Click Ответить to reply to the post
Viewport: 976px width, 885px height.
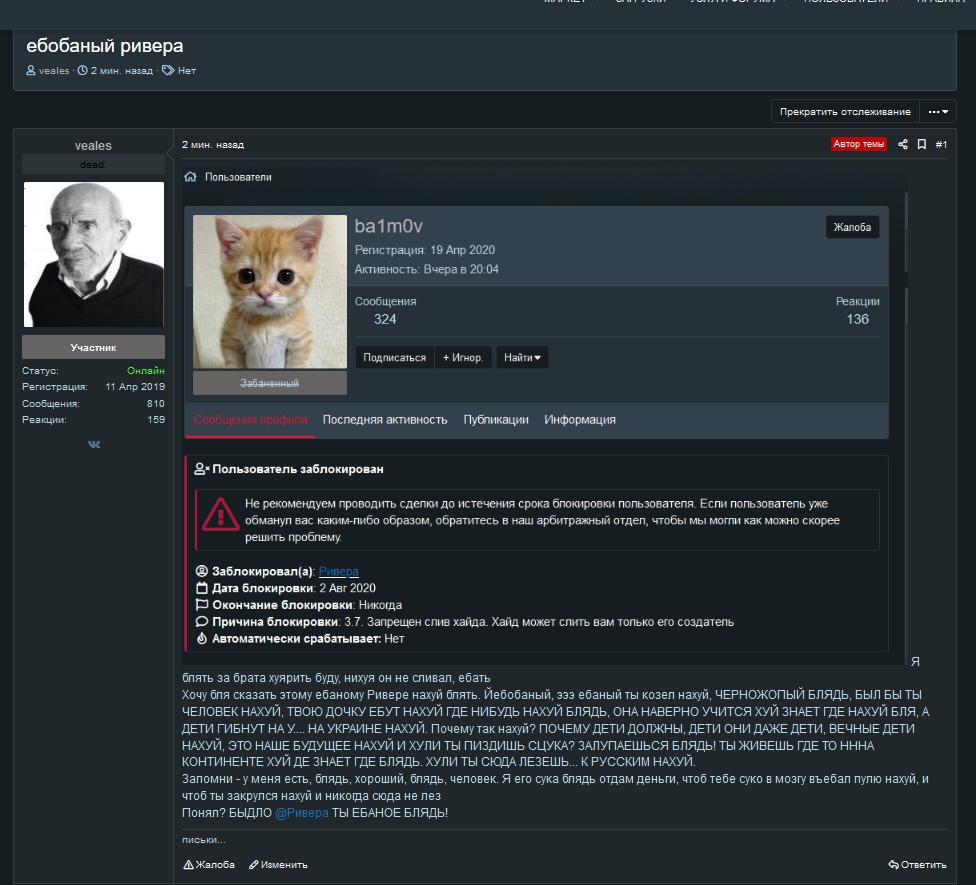[x=917, y=864]
